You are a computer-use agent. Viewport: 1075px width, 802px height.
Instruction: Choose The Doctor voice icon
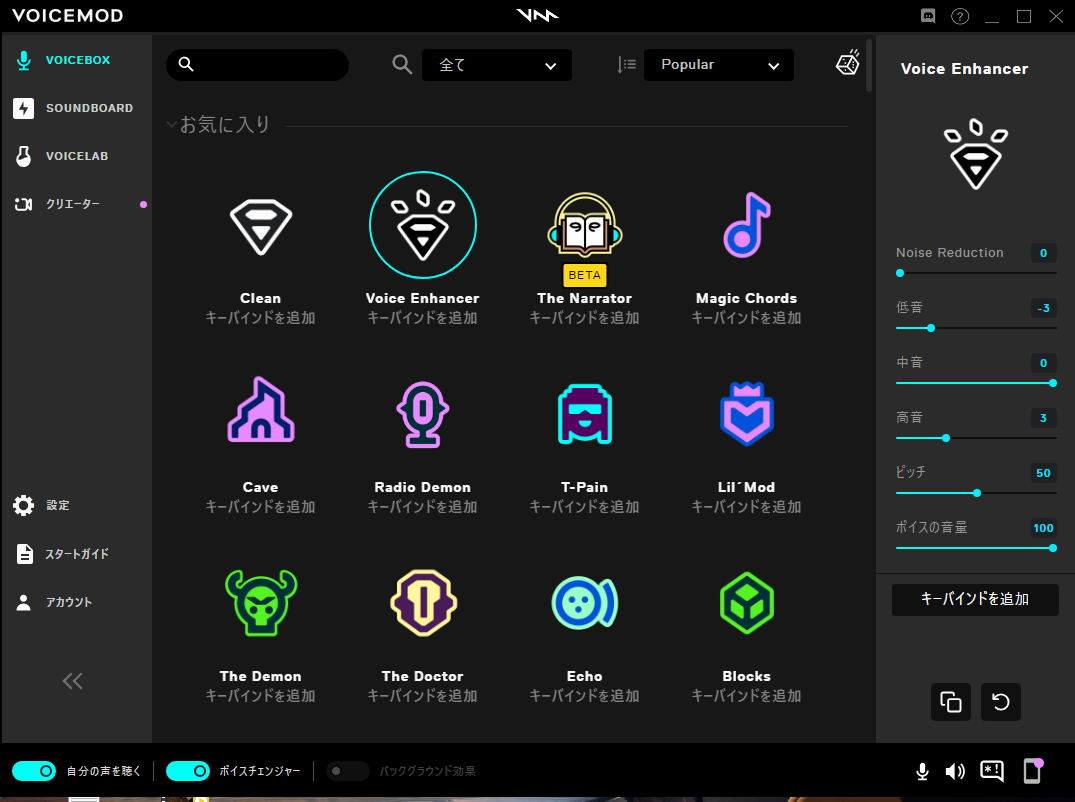point(422,603)
